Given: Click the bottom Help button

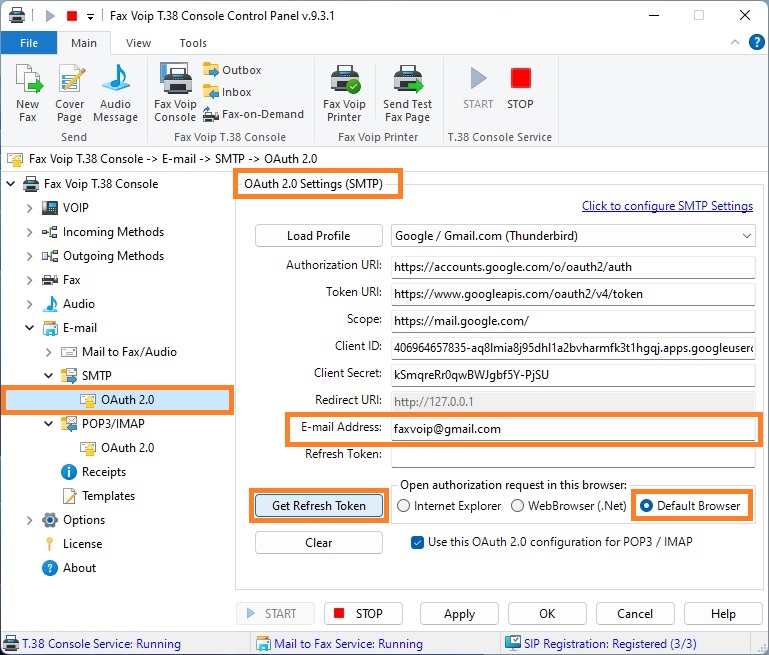Looking at the screenshot, I should pyautogui.click(x=723, y=614).
